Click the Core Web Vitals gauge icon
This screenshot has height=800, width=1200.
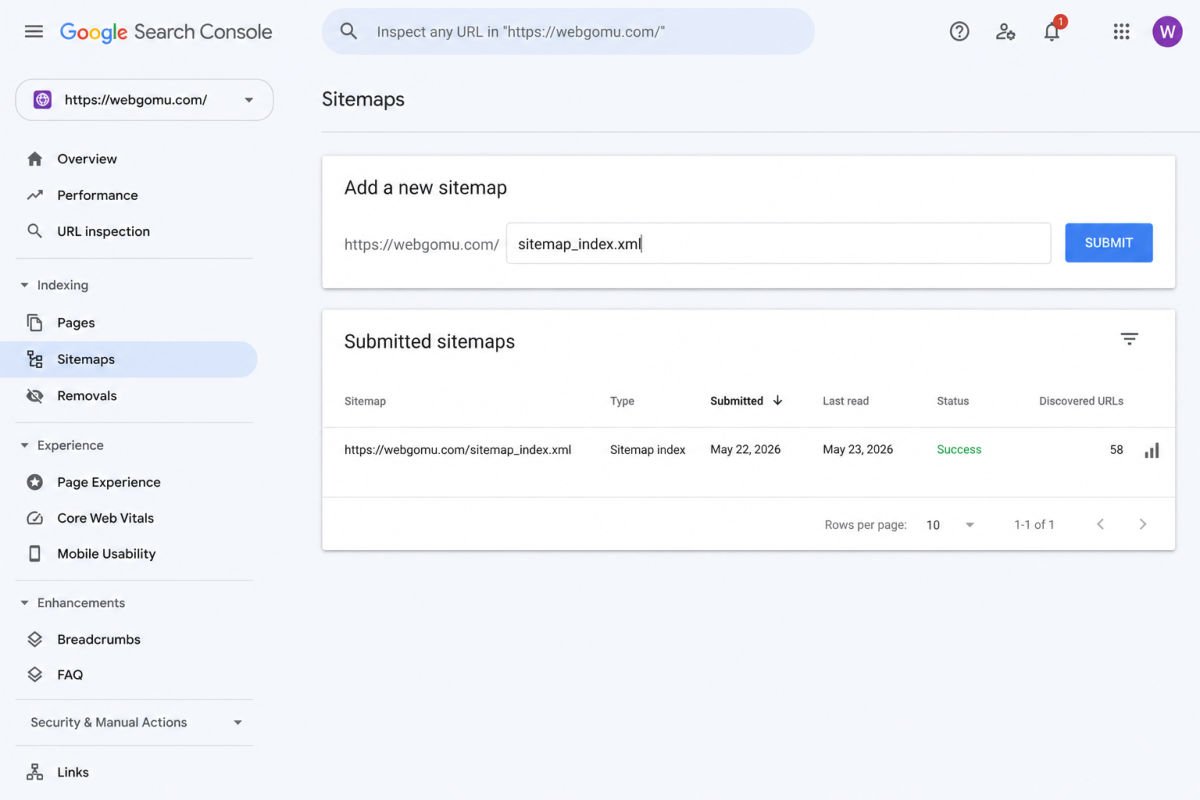(x=35, y=518)
